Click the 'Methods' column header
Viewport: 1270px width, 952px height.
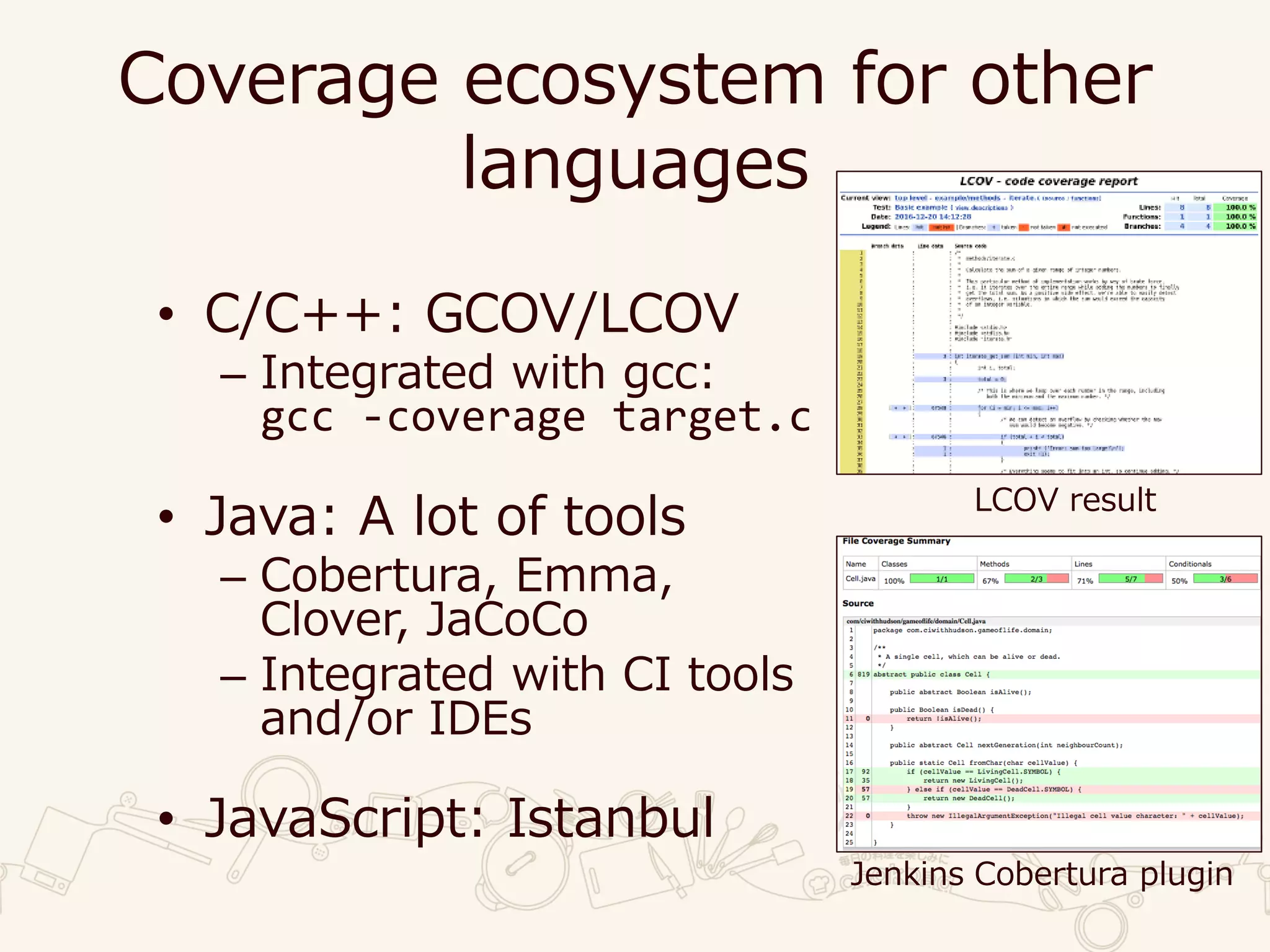pyautogui.click(x=994, y=564)
